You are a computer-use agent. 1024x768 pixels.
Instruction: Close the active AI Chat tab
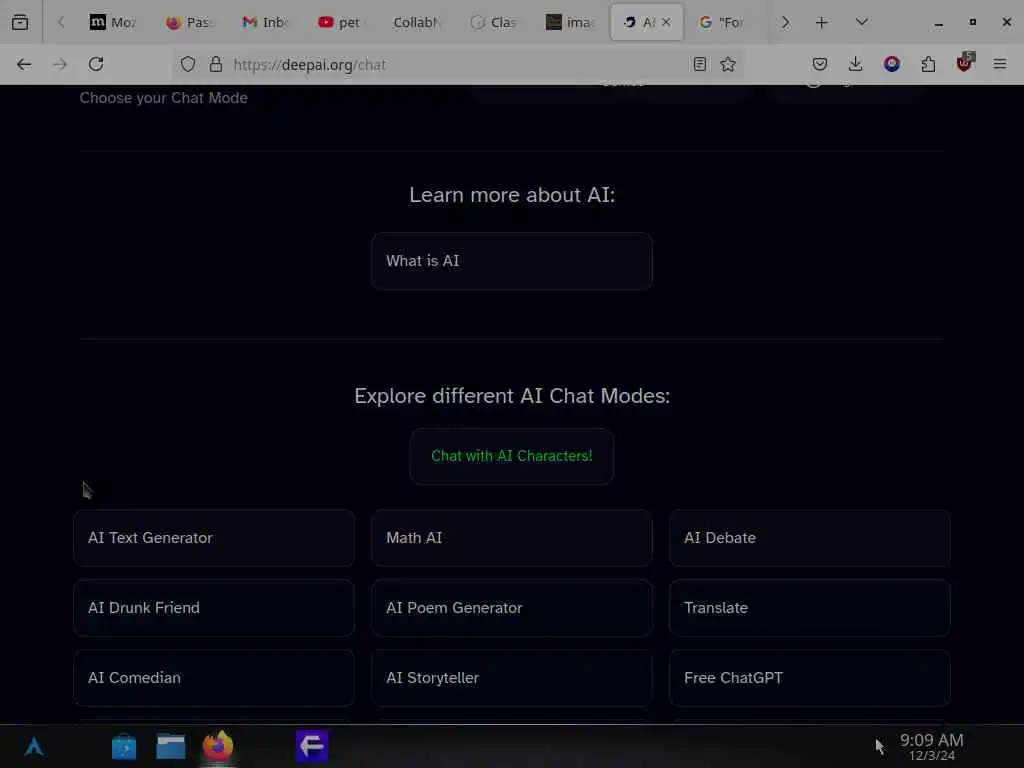(x=666, y=22)
